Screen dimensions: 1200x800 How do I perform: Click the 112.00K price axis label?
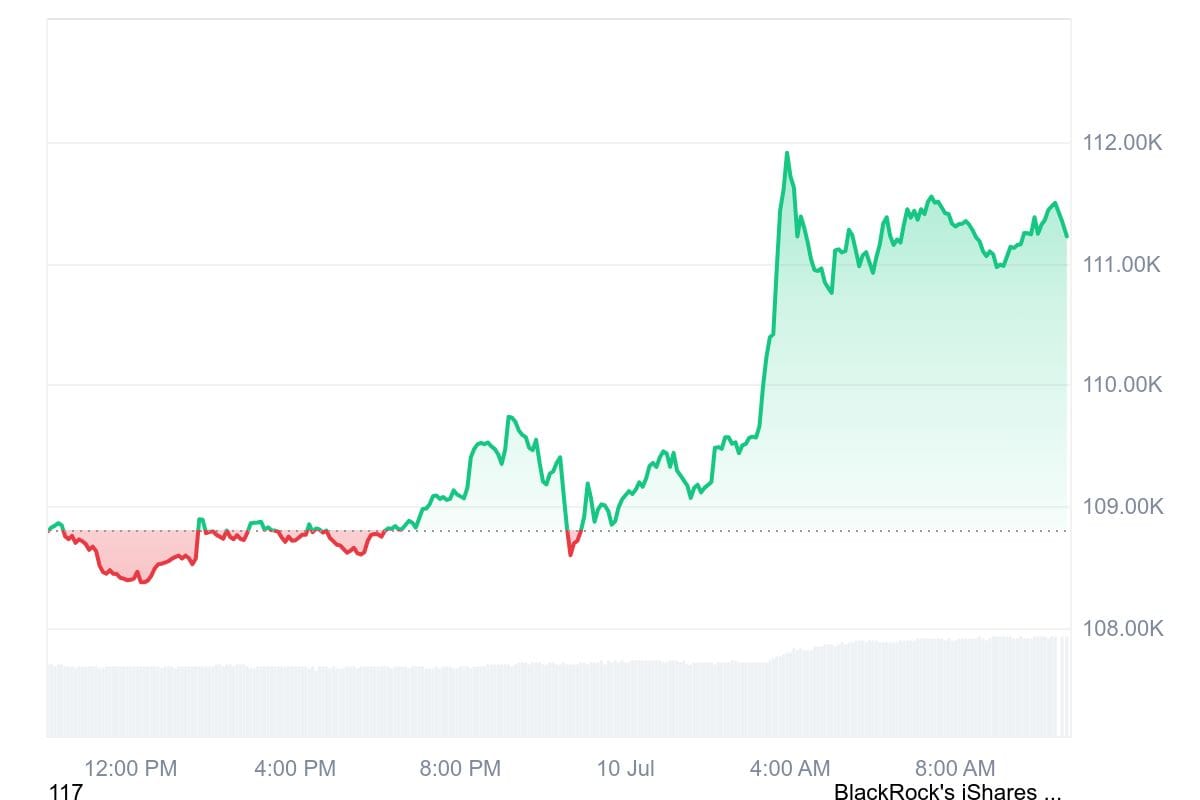[1122, 143]
